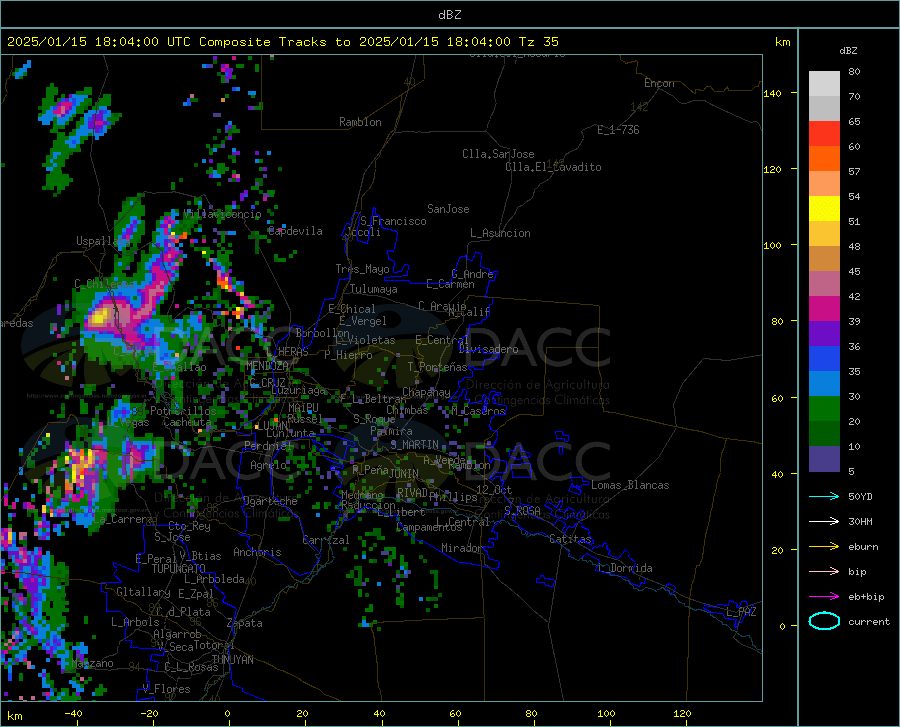The height and width of the screenshot is (727, 900).
Task: Choose the light blue swatch between 35 and 30 dBZ
Action: tap(824, 384)
